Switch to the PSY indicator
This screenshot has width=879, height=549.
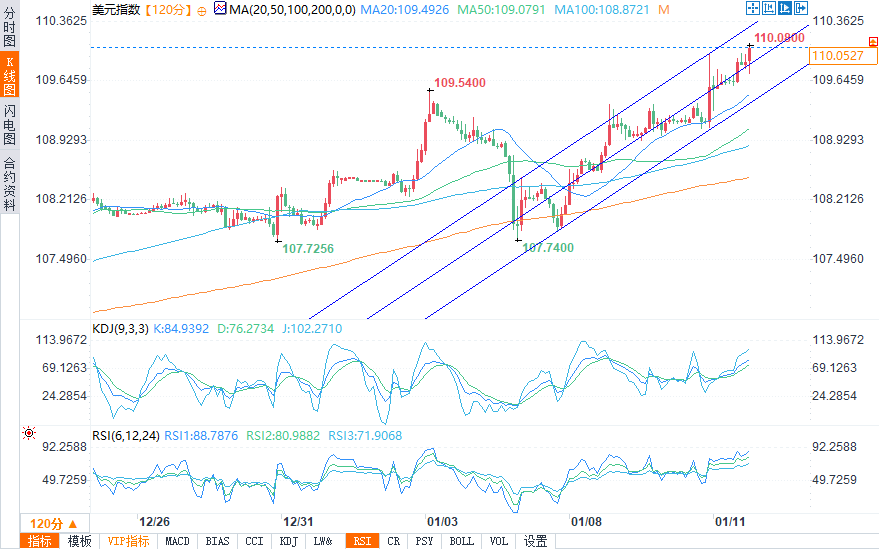[424, 541]
